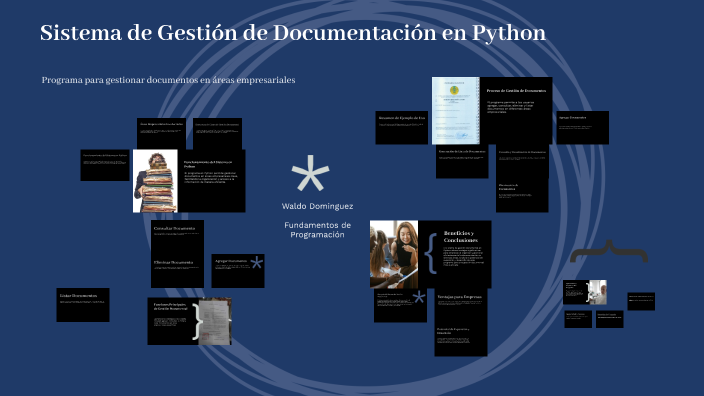Screen dimensions: 704x396
Task: Click the large dark curly brace shape
Action: (609, 251)
